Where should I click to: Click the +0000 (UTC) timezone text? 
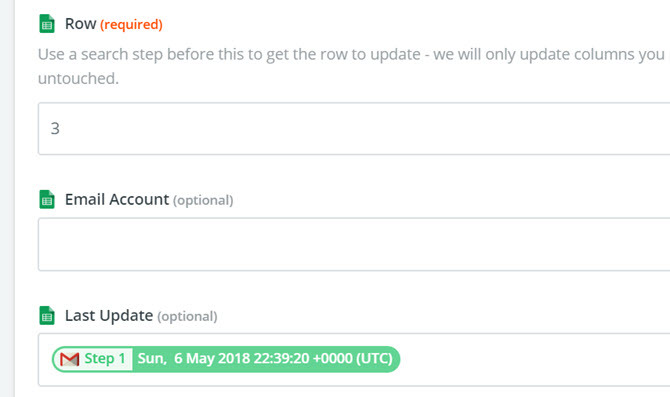click(353, 359)
